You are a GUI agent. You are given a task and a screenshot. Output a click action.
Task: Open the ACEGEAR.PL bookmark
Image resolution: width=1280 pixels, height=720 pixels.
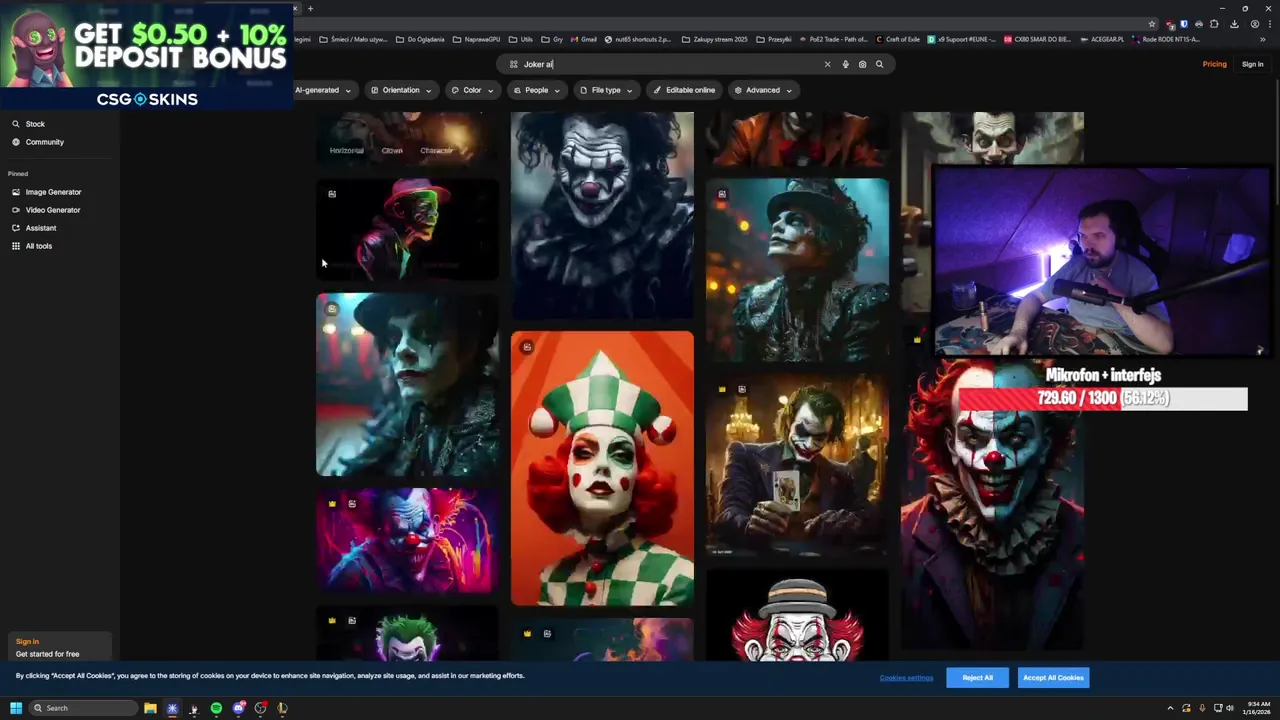coord(1101,40)
